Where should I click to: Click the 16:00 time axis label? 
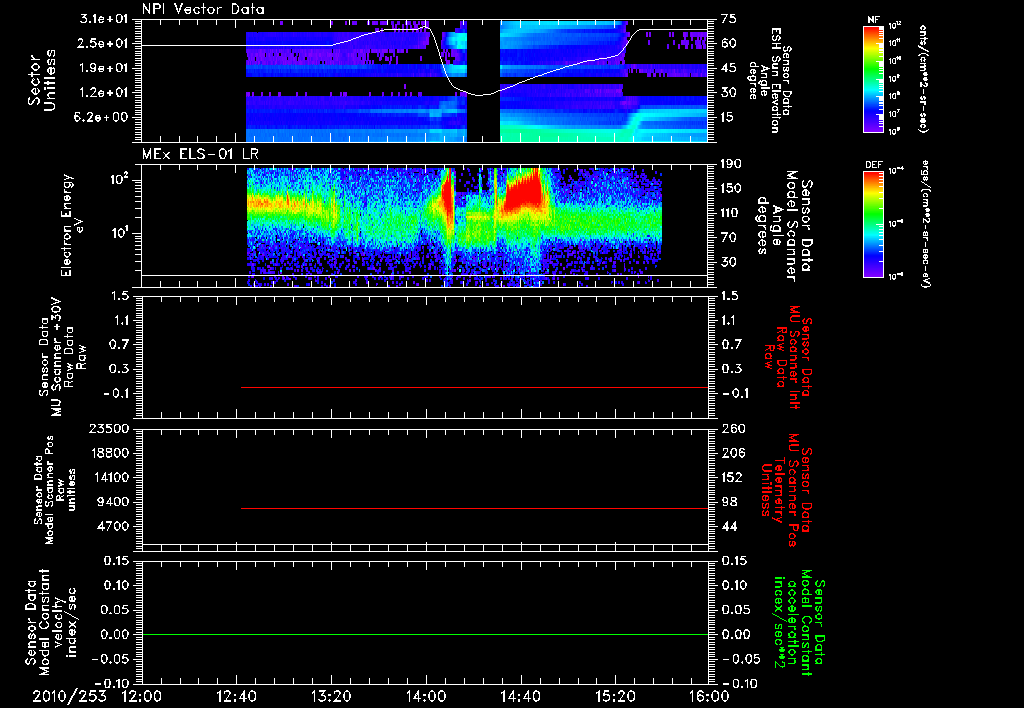[x=709, y=696]
